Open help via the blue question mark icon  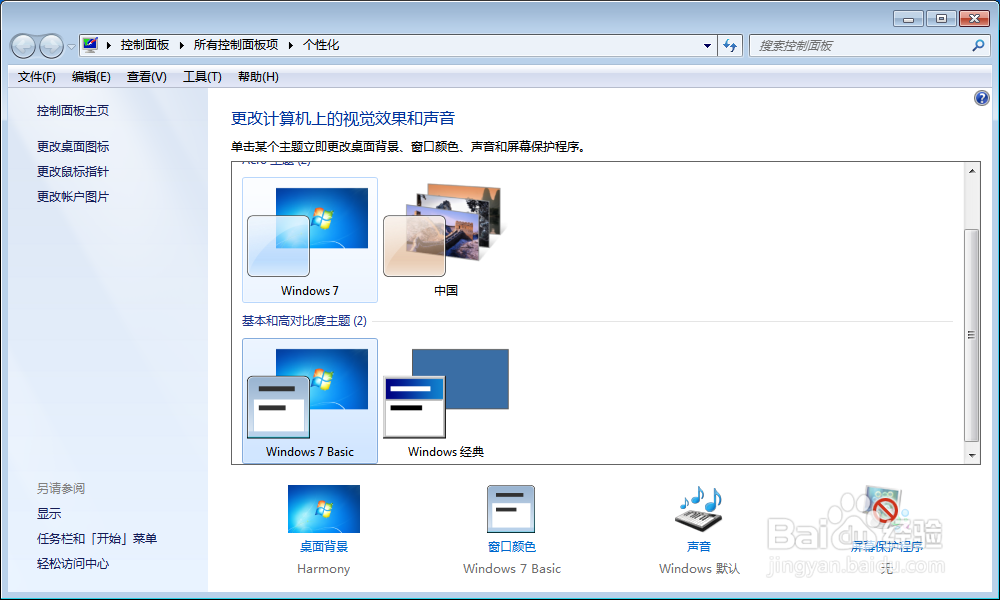coord(982,98)
